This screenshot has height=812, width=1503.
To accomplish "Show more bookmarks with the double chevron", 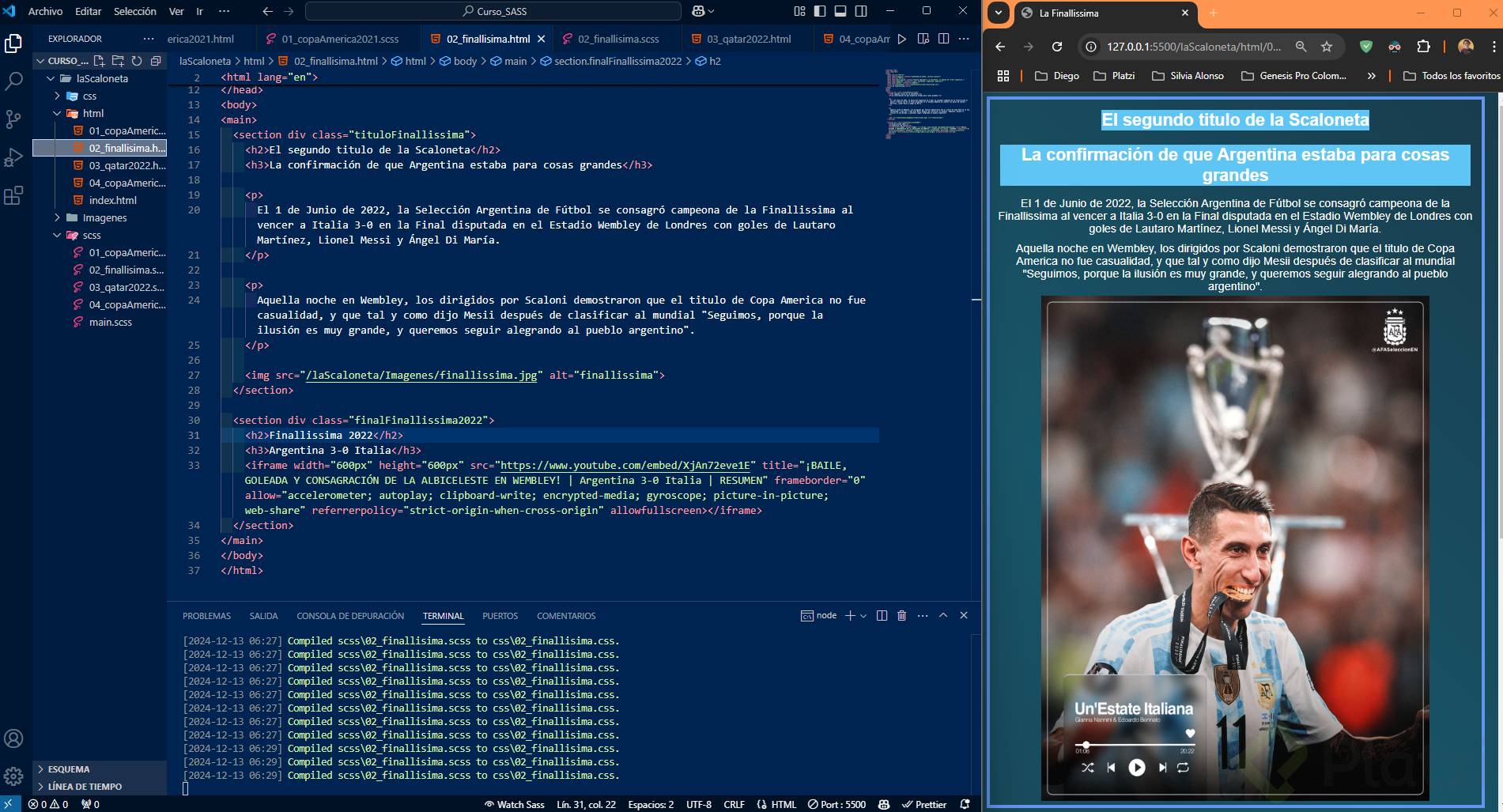I will coord(1371,76).
